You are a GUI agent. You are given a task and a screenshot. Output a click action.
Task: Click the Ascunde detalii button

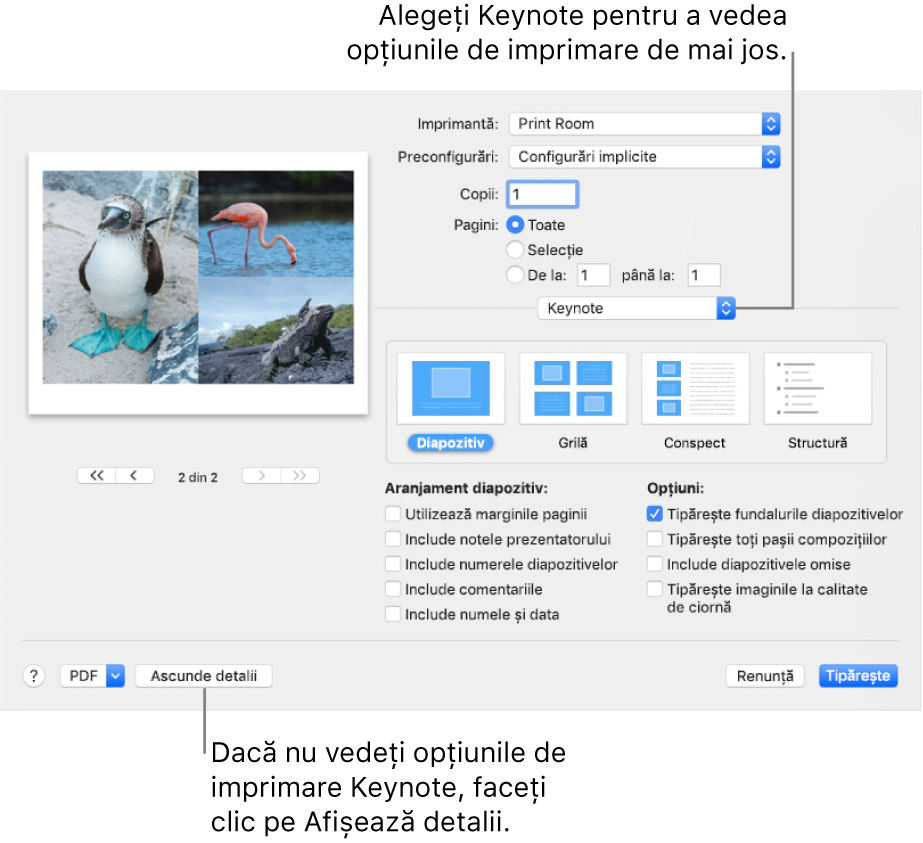click(203, 675)
